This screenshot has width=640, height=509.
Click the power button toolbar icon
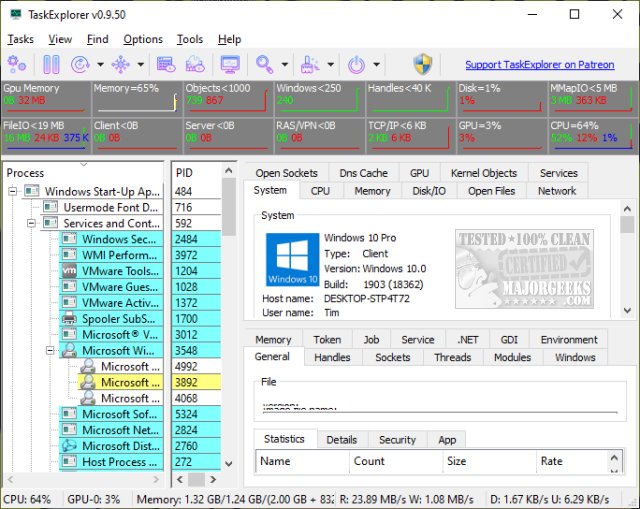356,65
